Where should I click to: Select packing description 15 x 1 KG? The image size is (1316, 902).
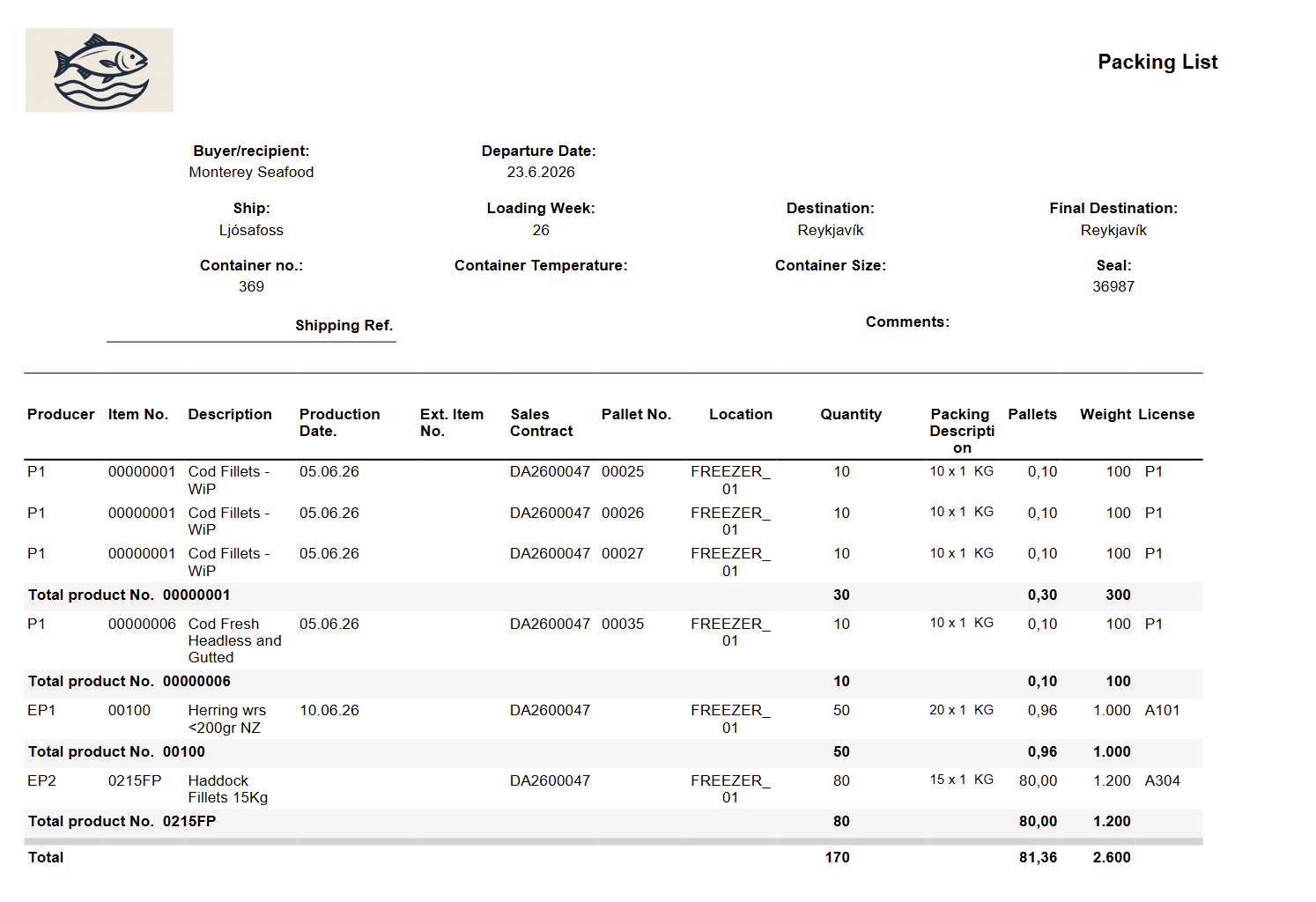click(x=961, y=780)
